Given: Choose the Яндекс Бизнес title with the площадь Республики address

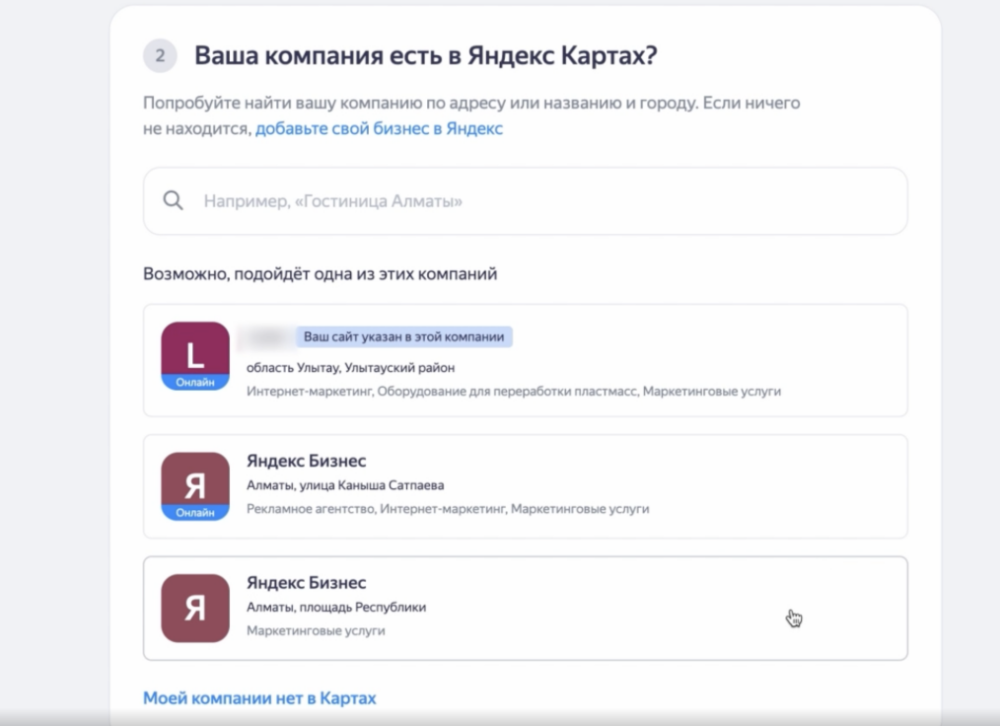Looking at the screenshot, I should click(306, 582).
